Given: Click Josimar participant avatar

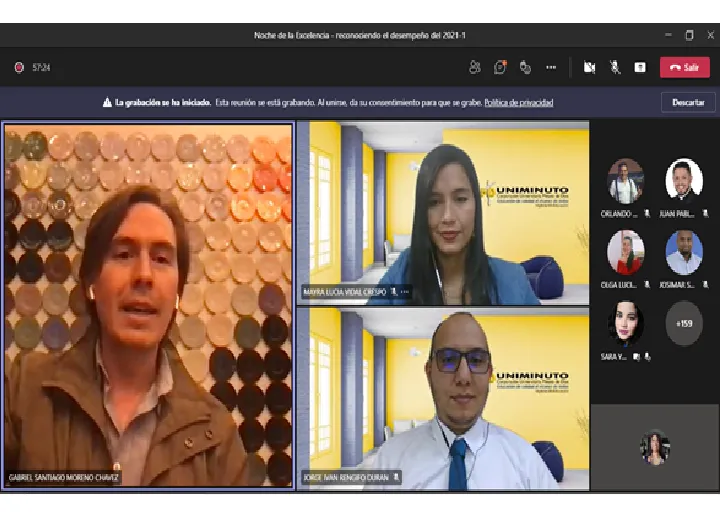Looking at the screenshot, I should (684, 253).
